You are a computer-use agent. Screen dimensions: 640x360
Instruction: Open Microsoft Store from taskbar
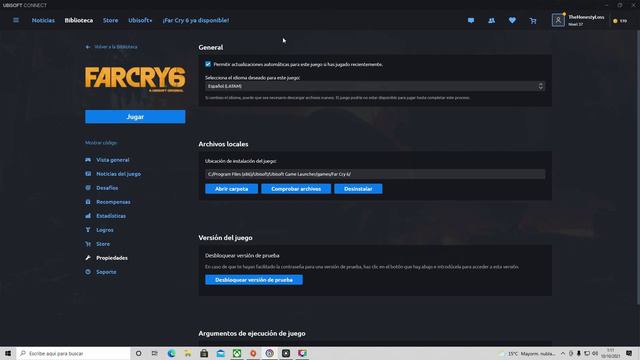coord(204,353)
